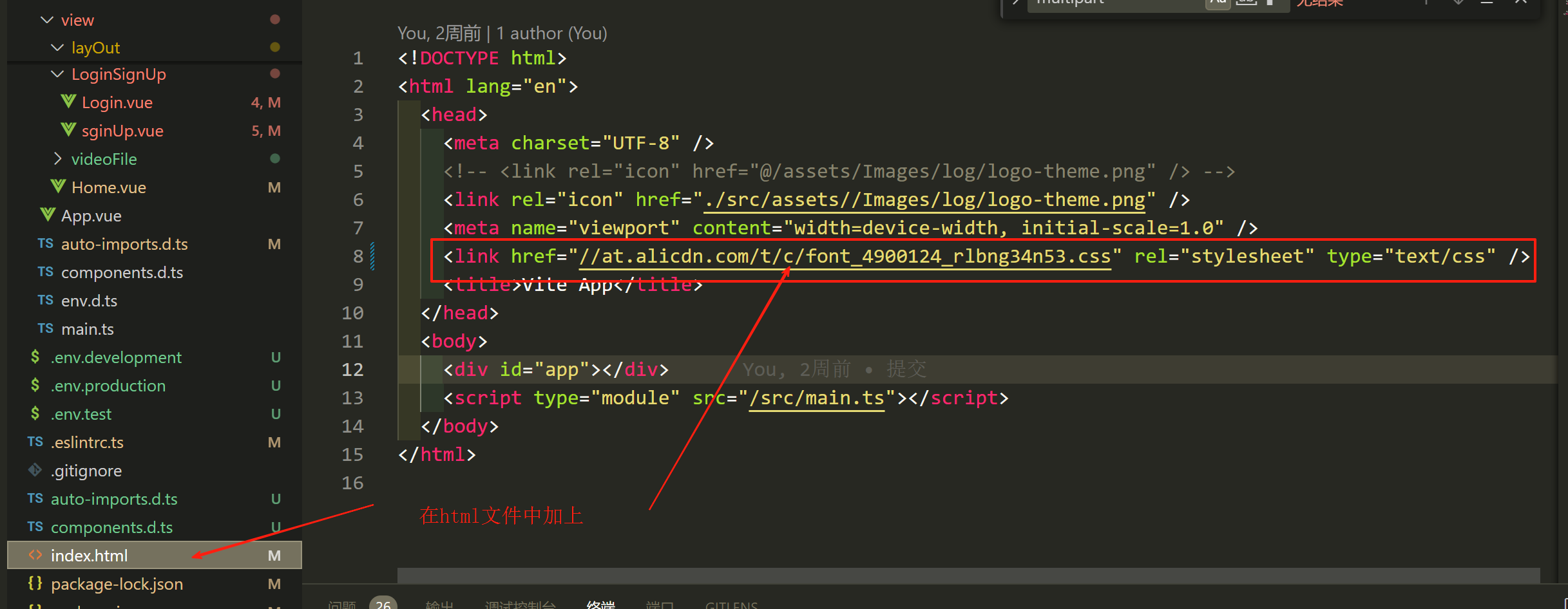The image size is (1568, 609).
Task: Click dollar icon beside .env.development
Action: pos(35,357)
